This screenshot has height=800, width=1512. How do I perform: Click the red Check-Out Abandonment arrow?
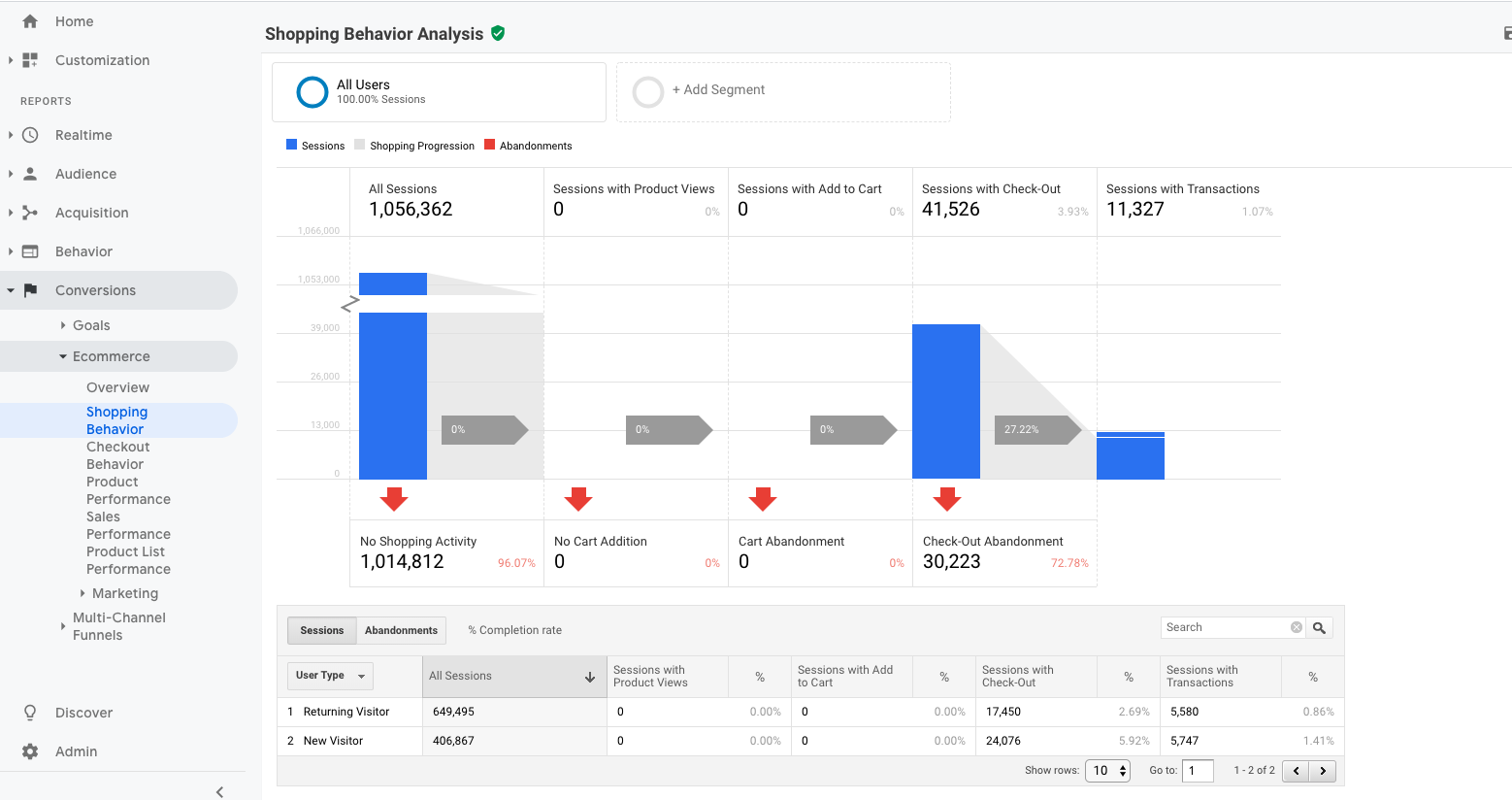(x=947, y=499)
